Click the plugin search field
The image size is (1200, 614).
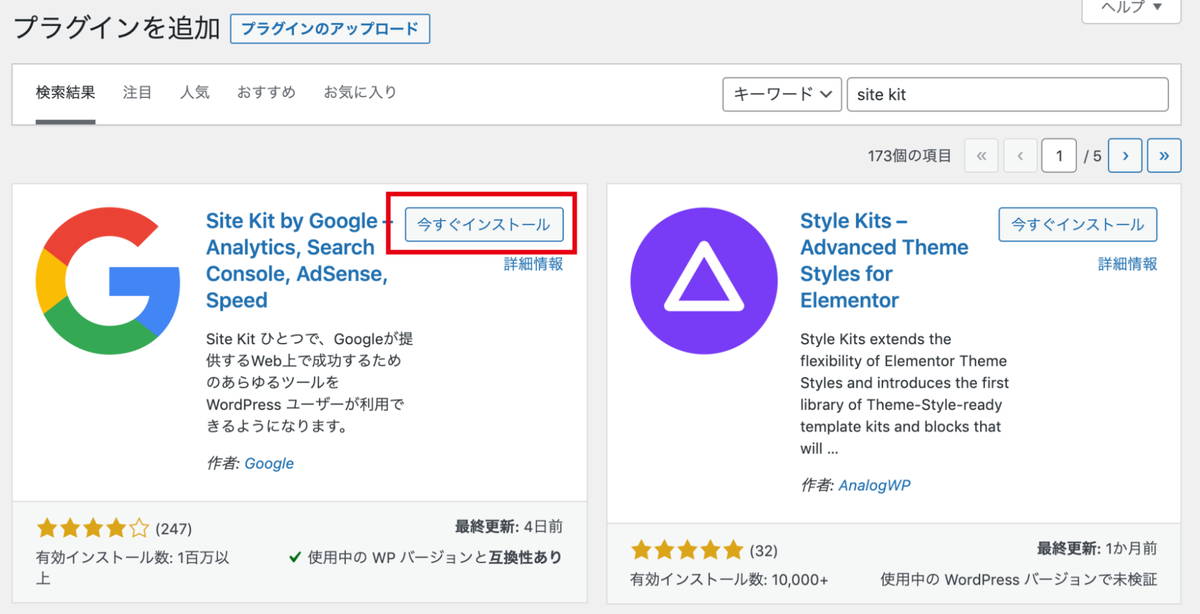click(x=1007, y=95)
